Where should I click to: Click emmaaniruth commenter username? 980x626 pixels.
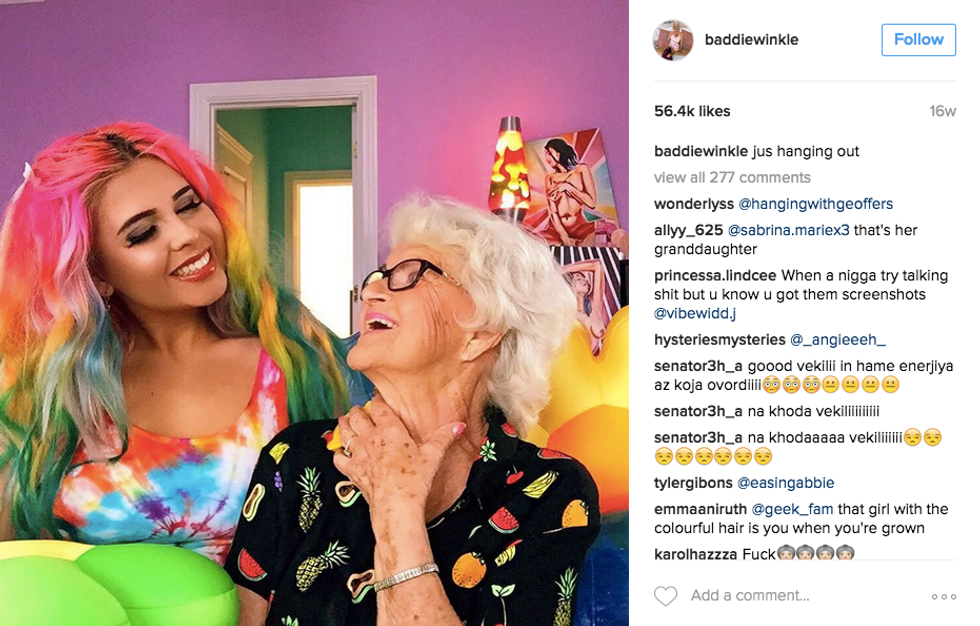coord(700,509)
